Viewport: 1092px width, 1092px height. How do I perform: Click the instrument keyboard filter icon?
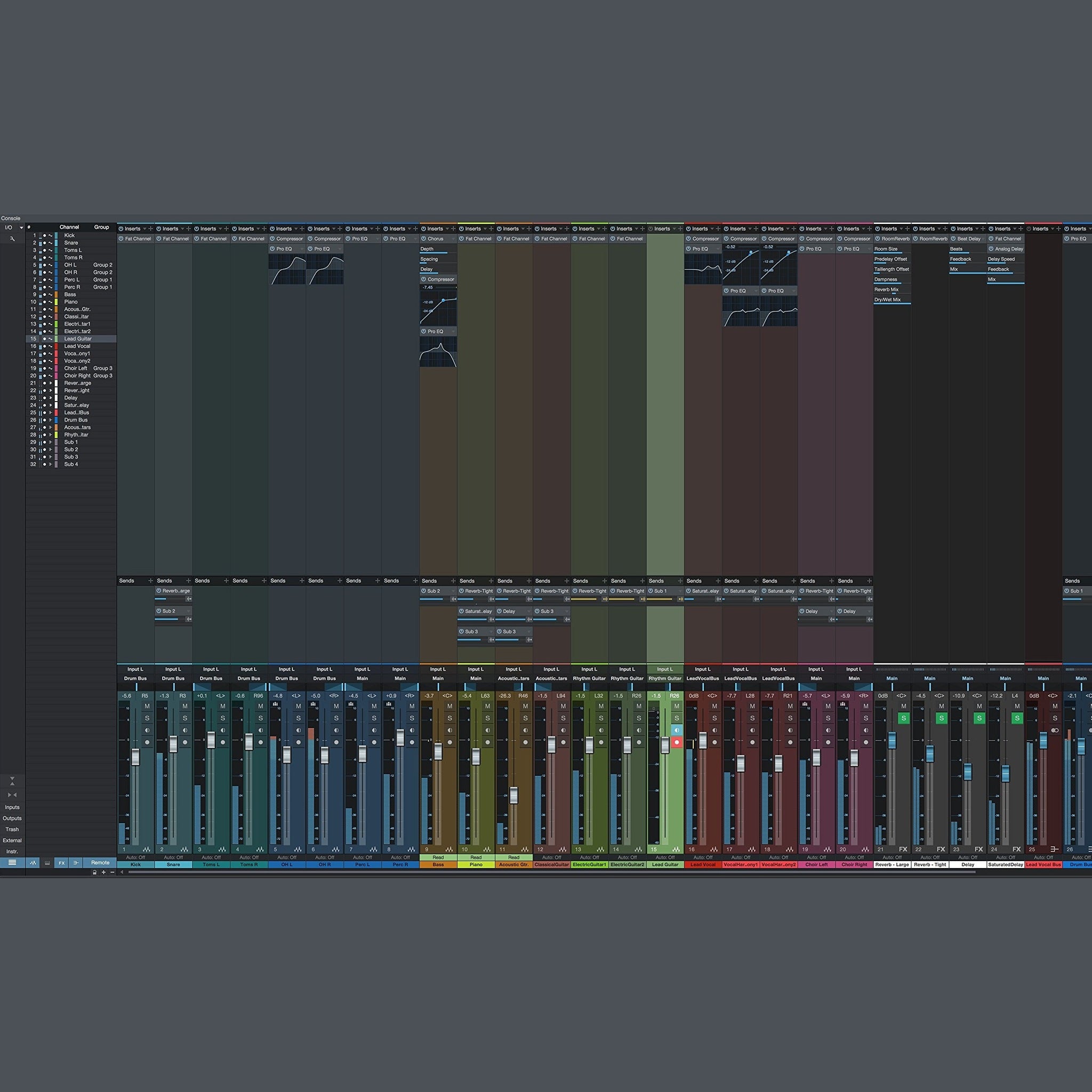[x=47, y=863]
